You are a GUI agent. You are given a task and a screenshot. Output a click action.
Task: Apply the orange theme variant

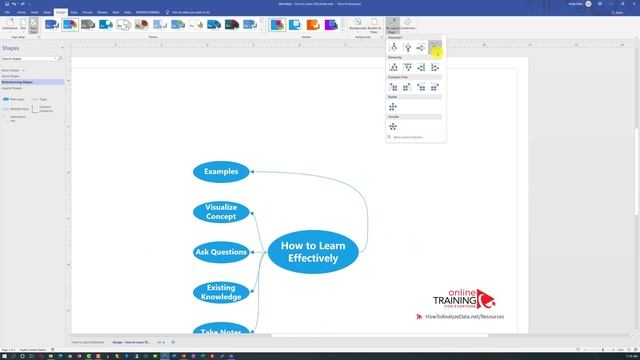coord(313,25)
